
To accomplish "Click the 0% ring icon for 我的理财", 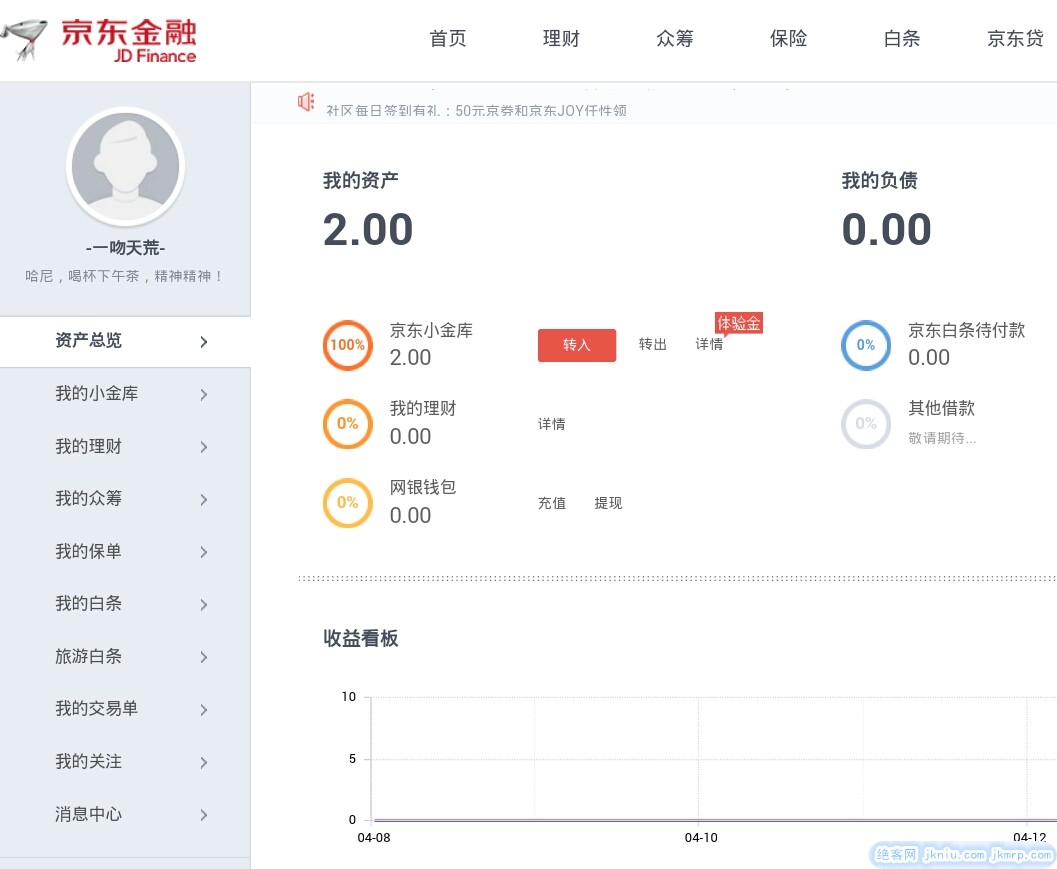I will pyautogui.click(x=347, y=424).
